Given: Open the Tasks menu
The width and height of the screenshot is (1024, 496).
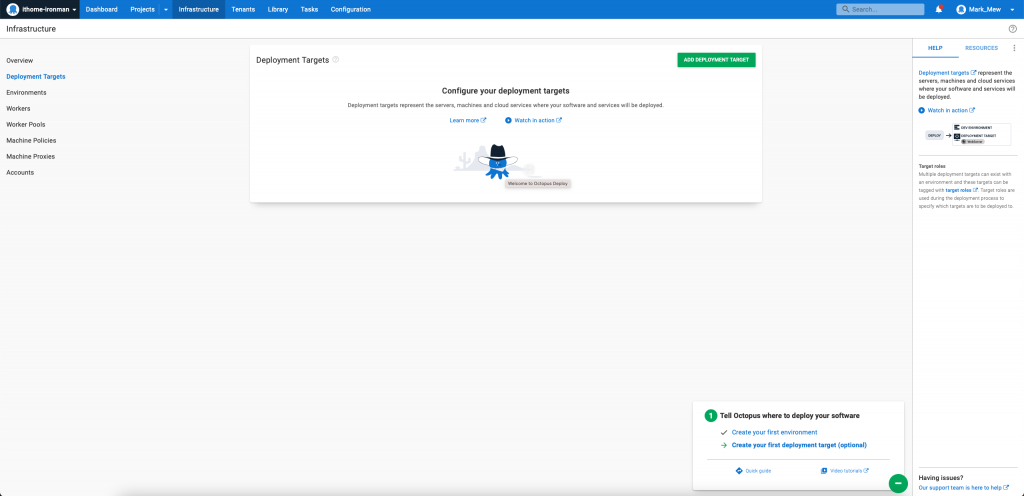Looking at the screenshot, I should pyautogui.click(x=310, y=9).
